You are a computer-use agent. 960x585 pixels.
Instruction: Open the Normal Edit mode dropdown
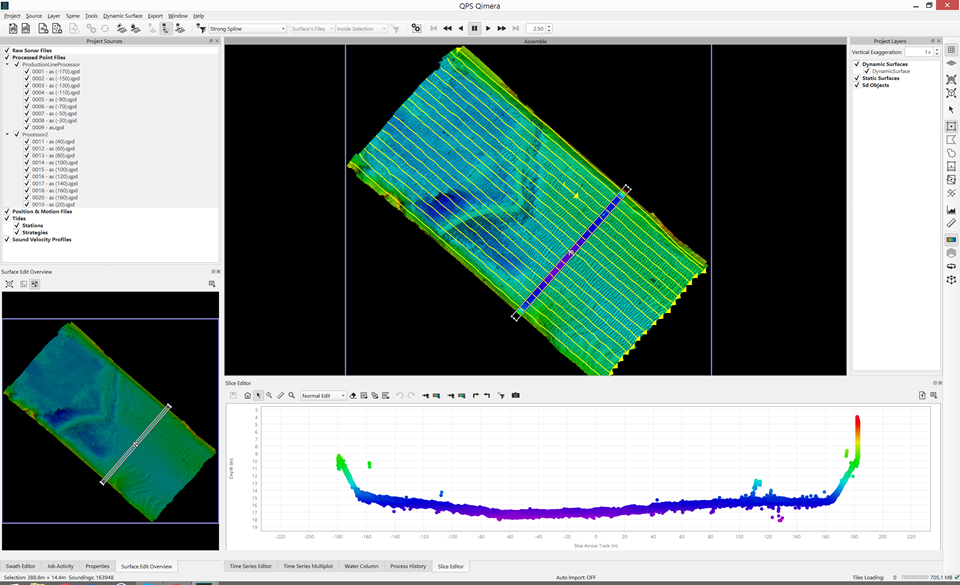323,396
